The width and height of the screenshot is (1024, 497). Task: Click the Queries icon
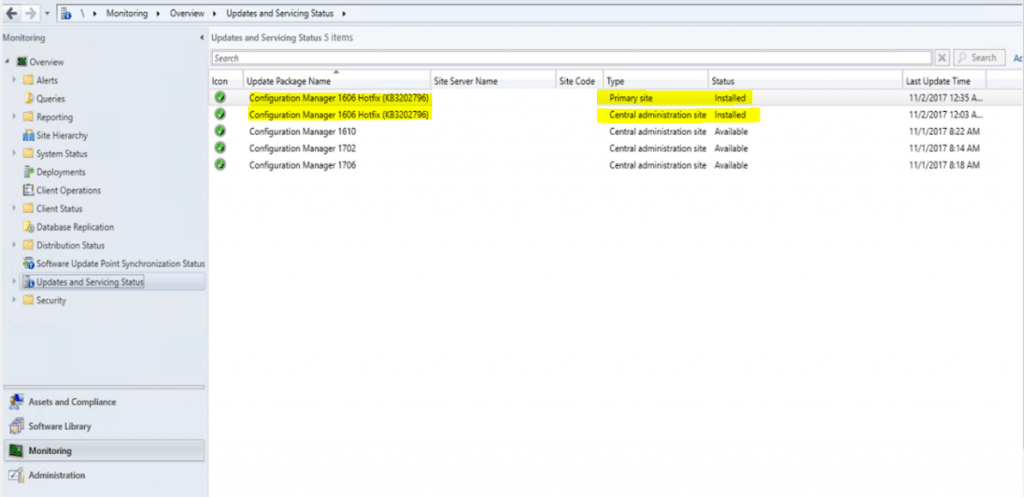(28, 99)
